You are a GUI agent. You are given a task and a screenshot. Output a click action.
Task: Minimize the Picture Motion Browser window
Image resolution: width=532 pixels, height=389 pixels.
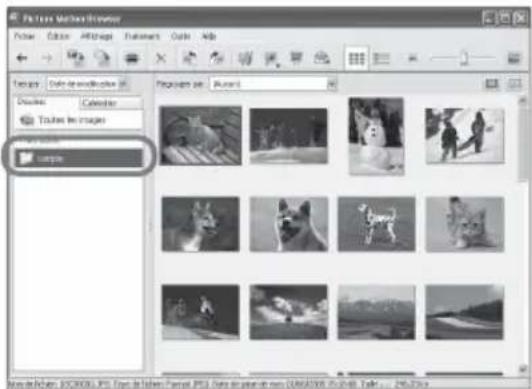pos(488,18)
